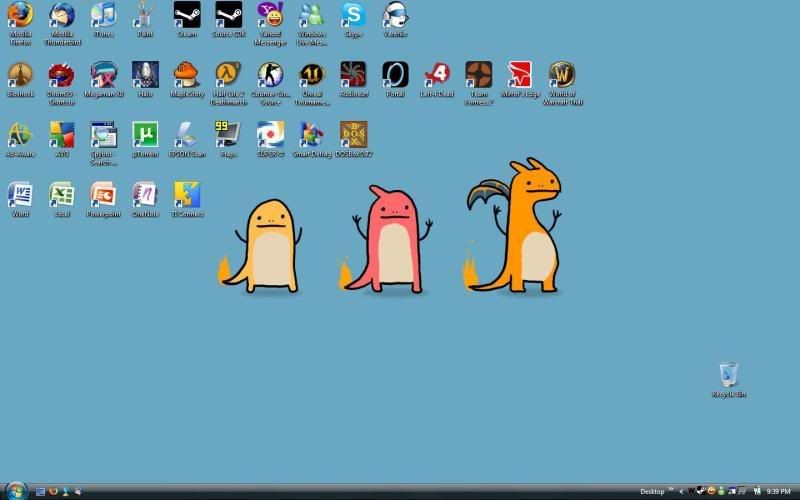Screen dimensions: 800x500
Task: Select the AVG antivirus icon
Action: [62, 139]
